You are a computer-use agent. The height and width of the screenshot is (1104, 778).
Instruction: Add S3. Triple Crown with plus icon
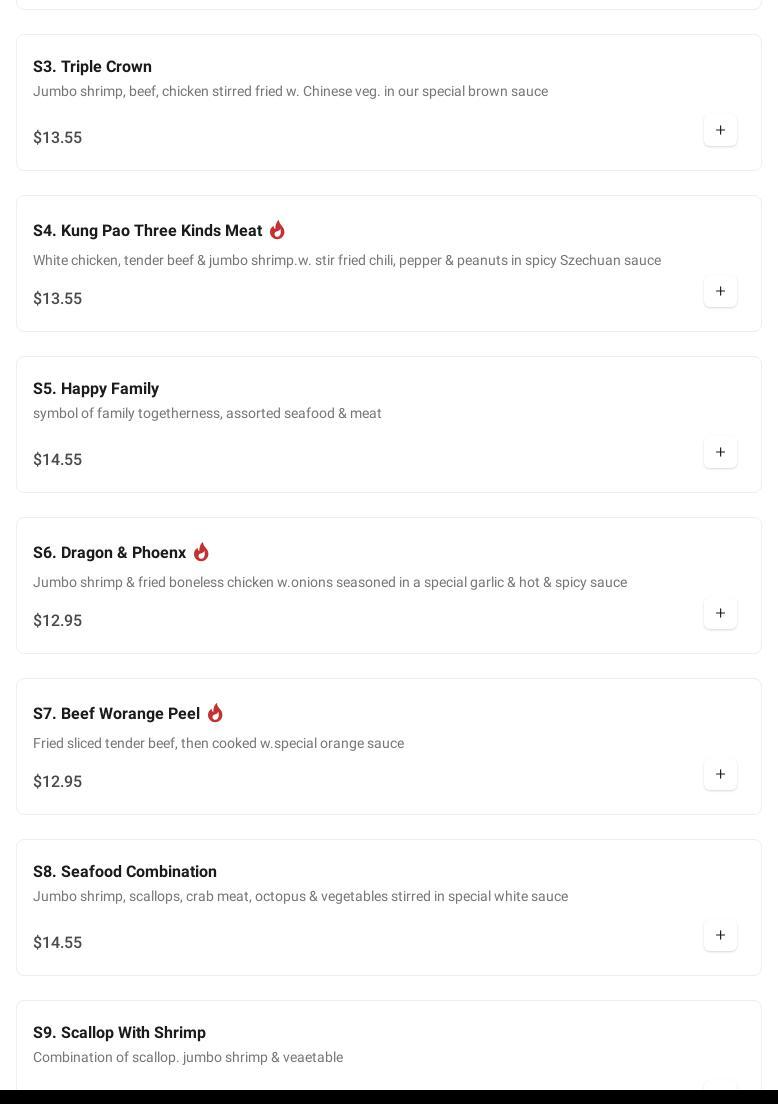(x=720, y=130)
